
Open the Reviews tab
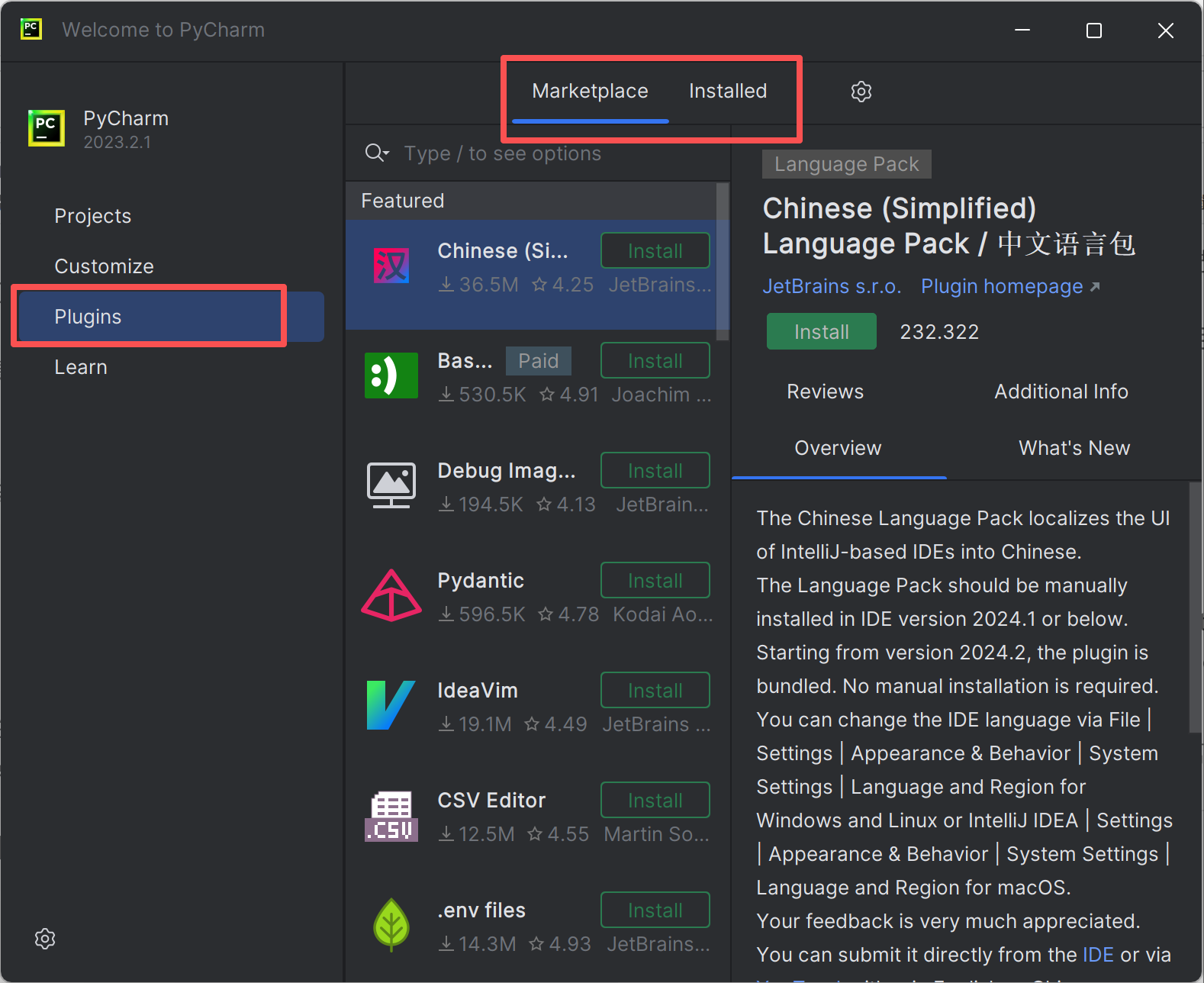[x=825, y=392]
